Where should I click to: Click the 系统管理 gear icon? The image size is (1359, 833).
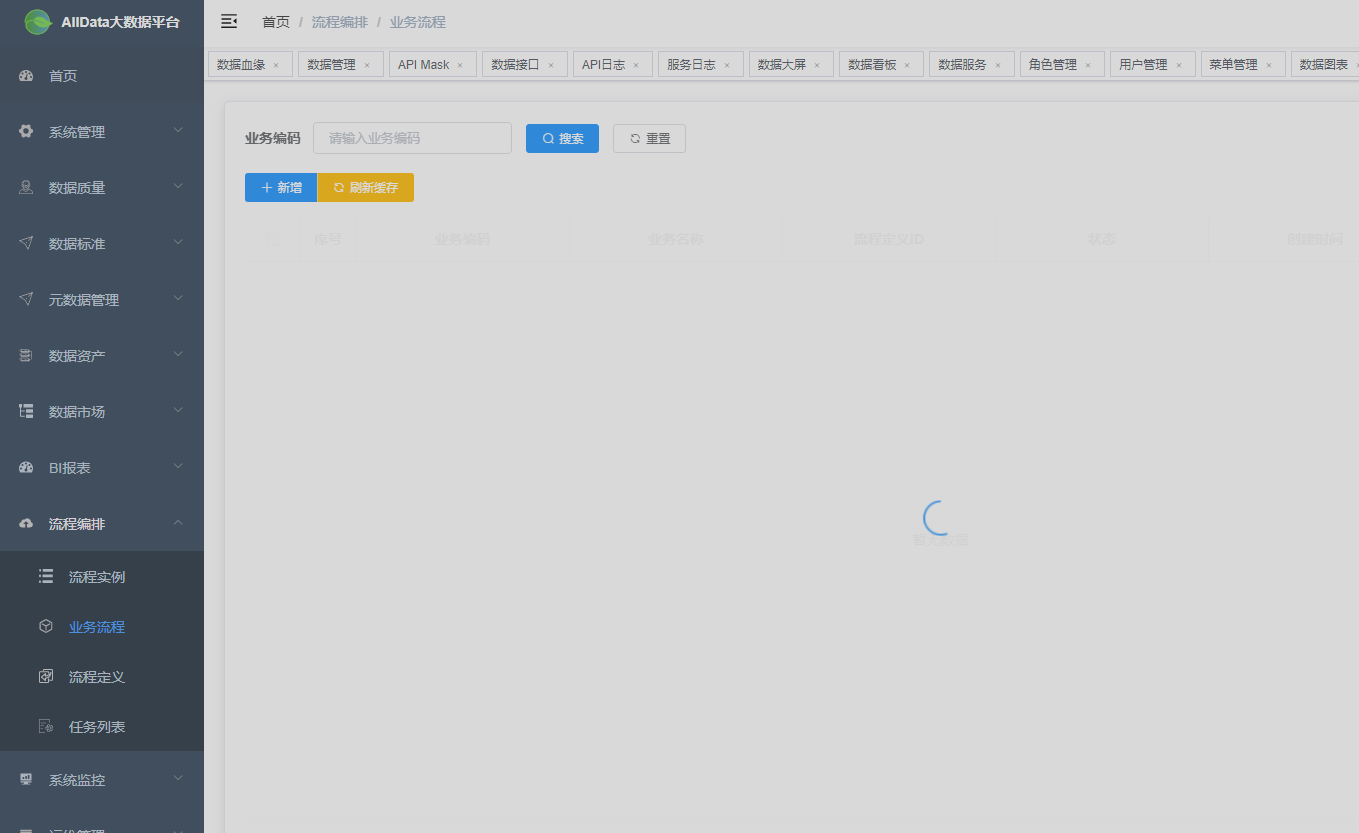[27, 132]
